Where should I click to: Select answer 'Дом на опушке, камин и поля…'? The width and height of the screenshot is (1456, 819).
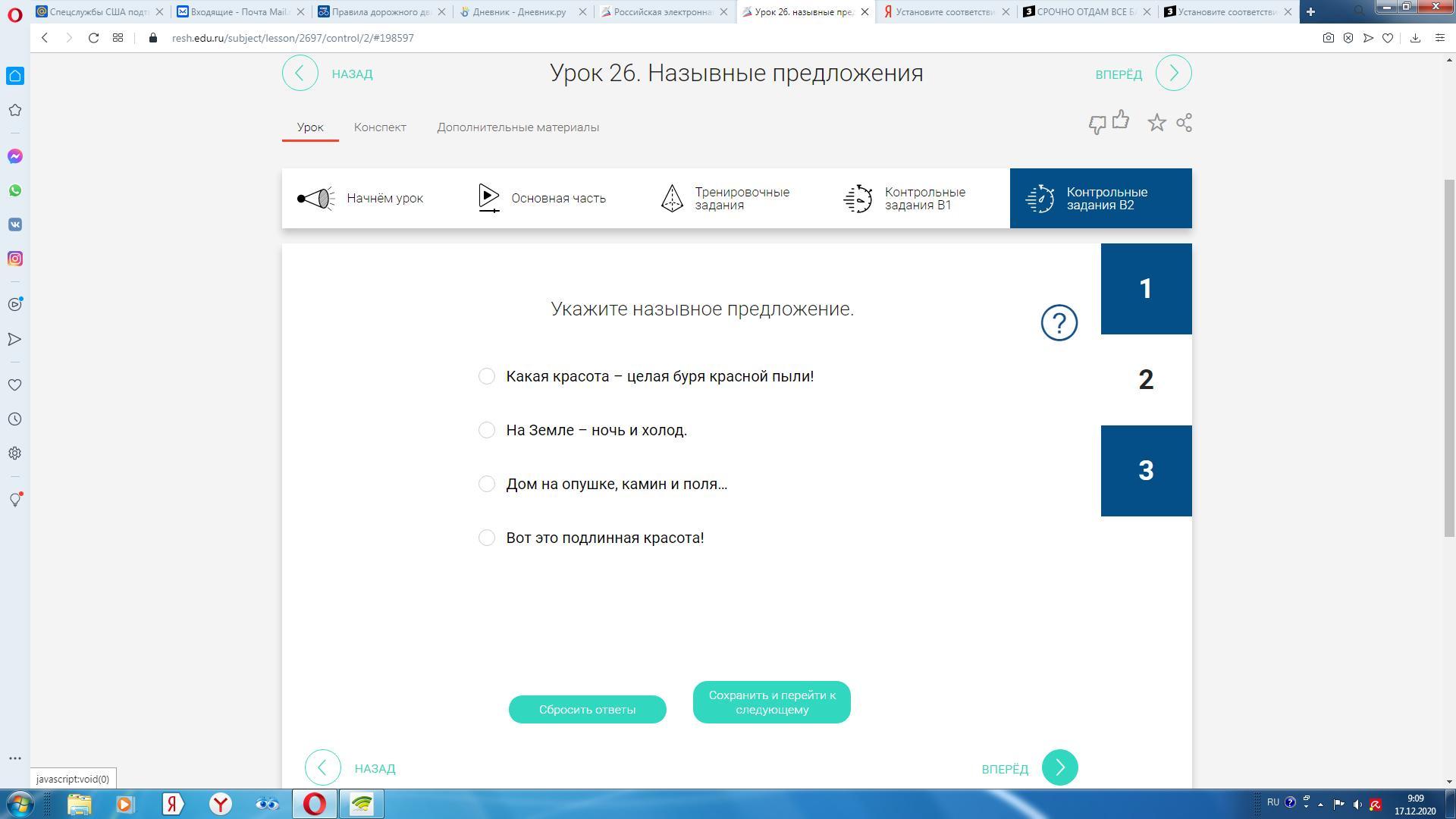pos(487,484)
